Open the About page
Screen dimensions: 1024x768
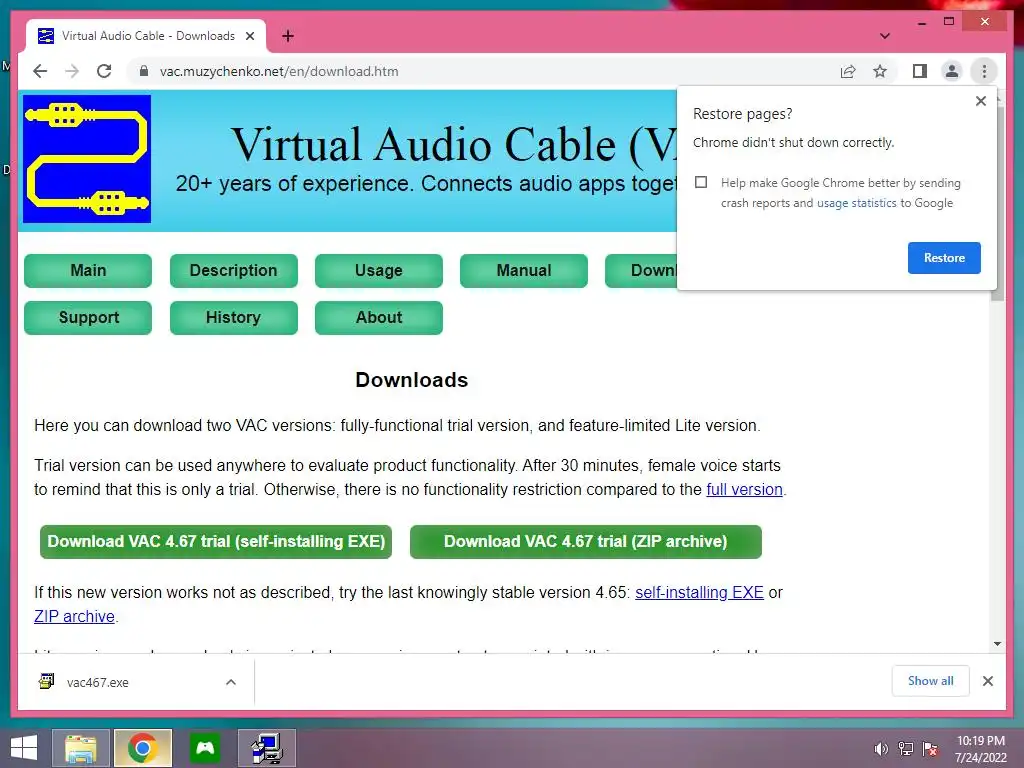coord(379,317)
